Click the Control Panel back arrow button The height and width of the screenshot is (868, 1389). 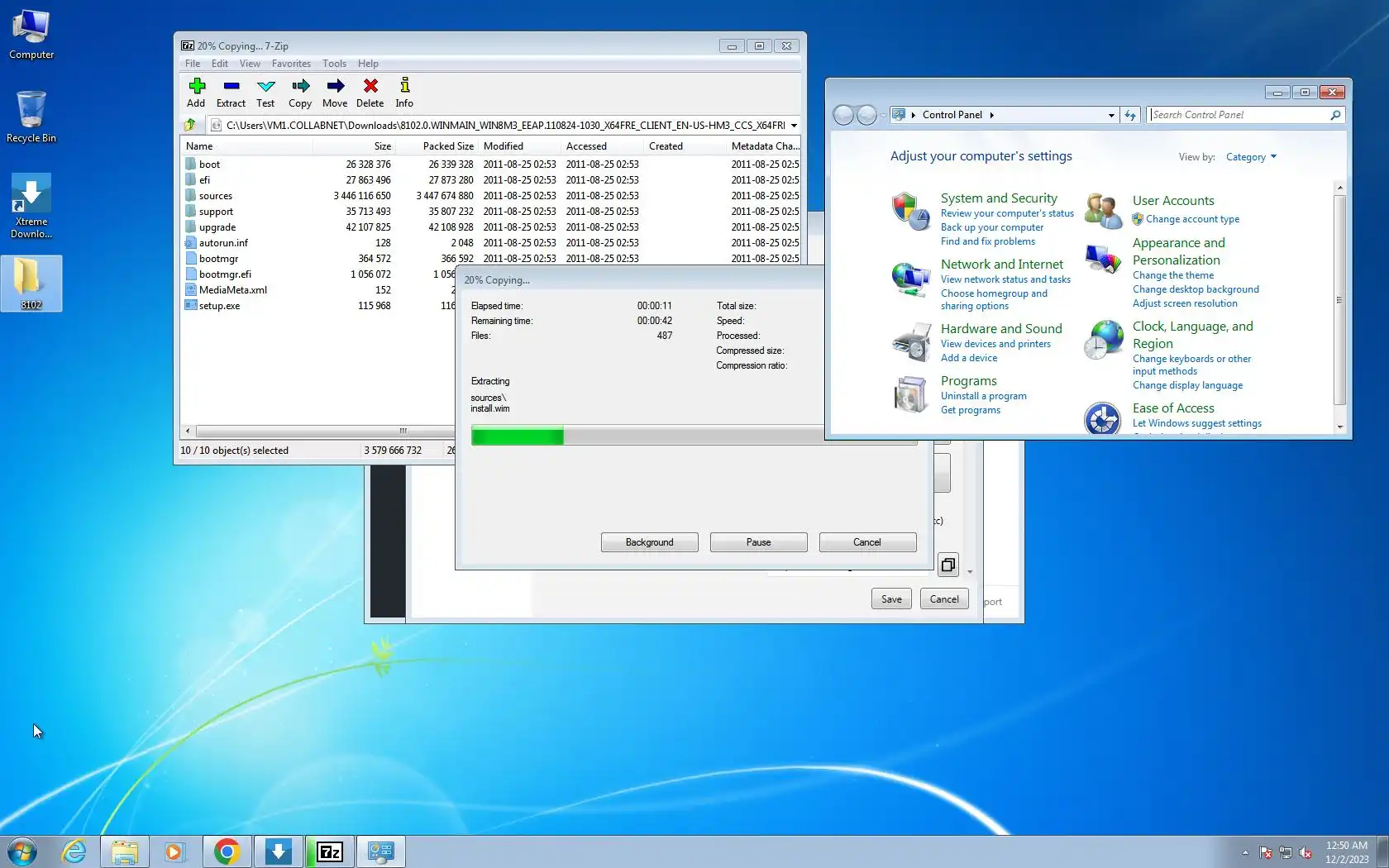click(843, 115)
